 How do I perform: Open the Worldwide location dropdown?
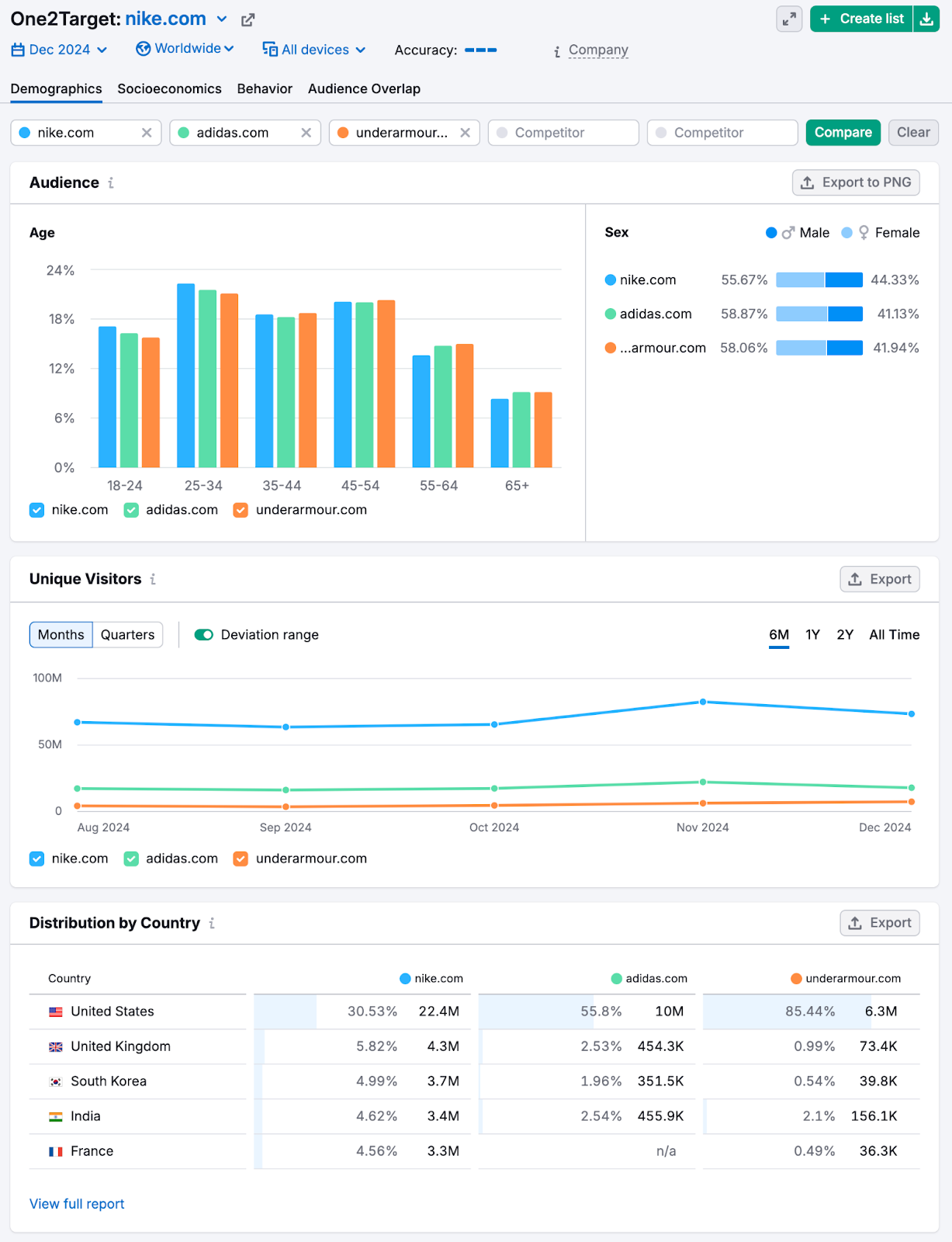coord(185,49)
